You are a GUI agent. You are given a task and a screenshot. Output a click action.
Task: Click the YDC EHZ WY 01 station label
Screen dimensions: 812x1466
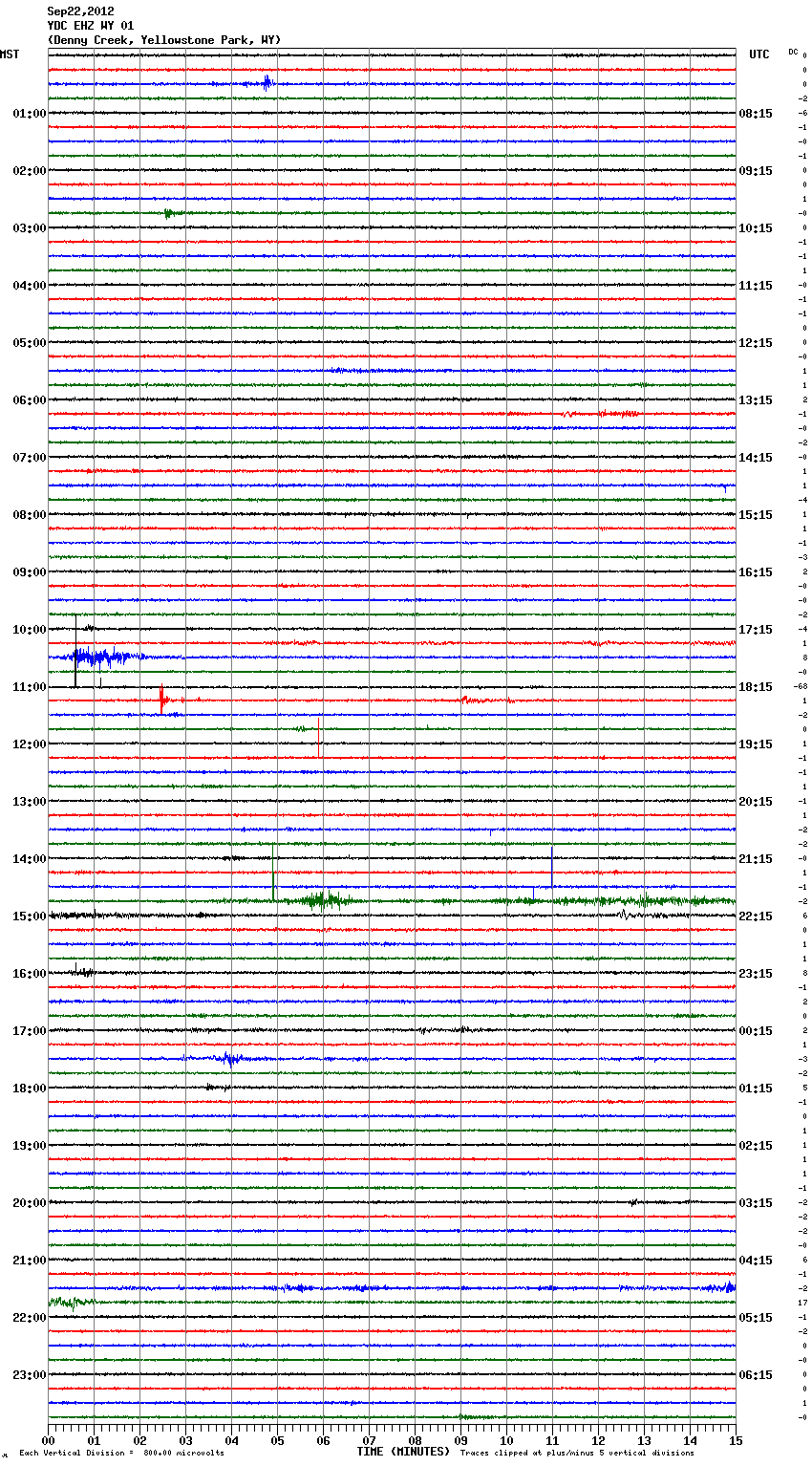click(91, 26)
